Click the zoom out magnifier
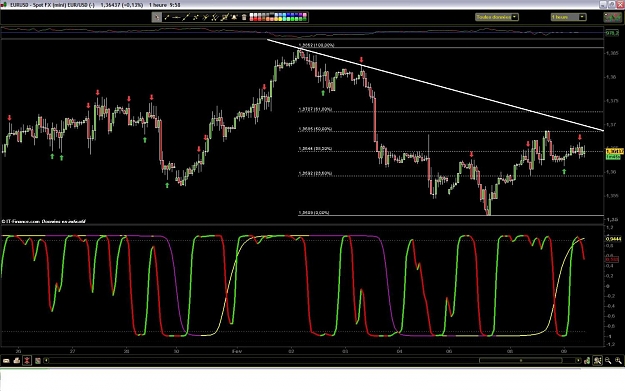Image resolution: width=625 pixels, height=391 pixels. (608, 361)
